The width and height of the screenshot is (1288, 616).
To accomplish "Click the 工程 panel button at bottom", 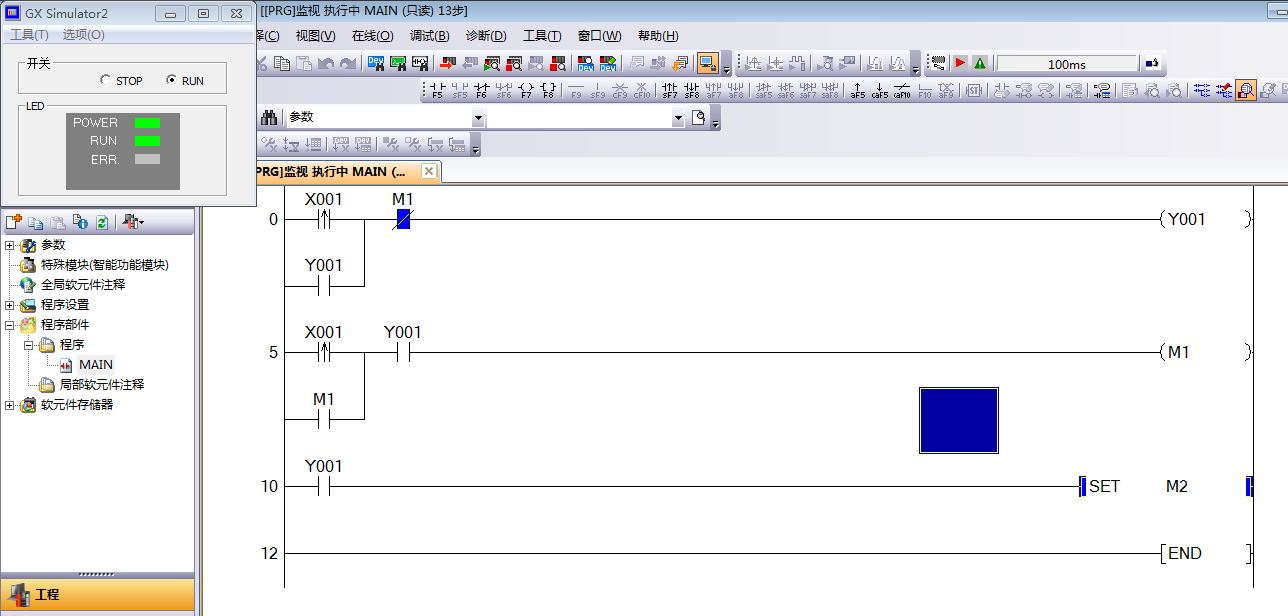I will coord(97,594).
